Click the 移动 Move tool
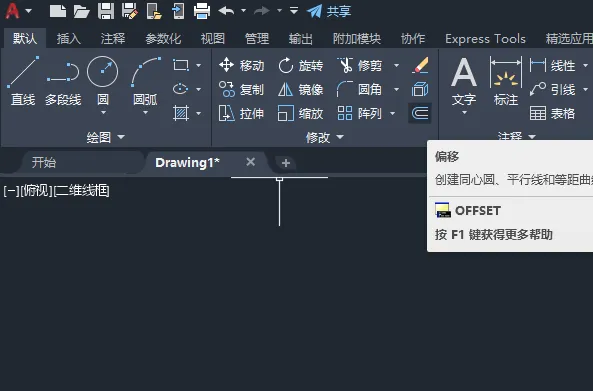Screen dimensions: 593x391 coord(241,65)
